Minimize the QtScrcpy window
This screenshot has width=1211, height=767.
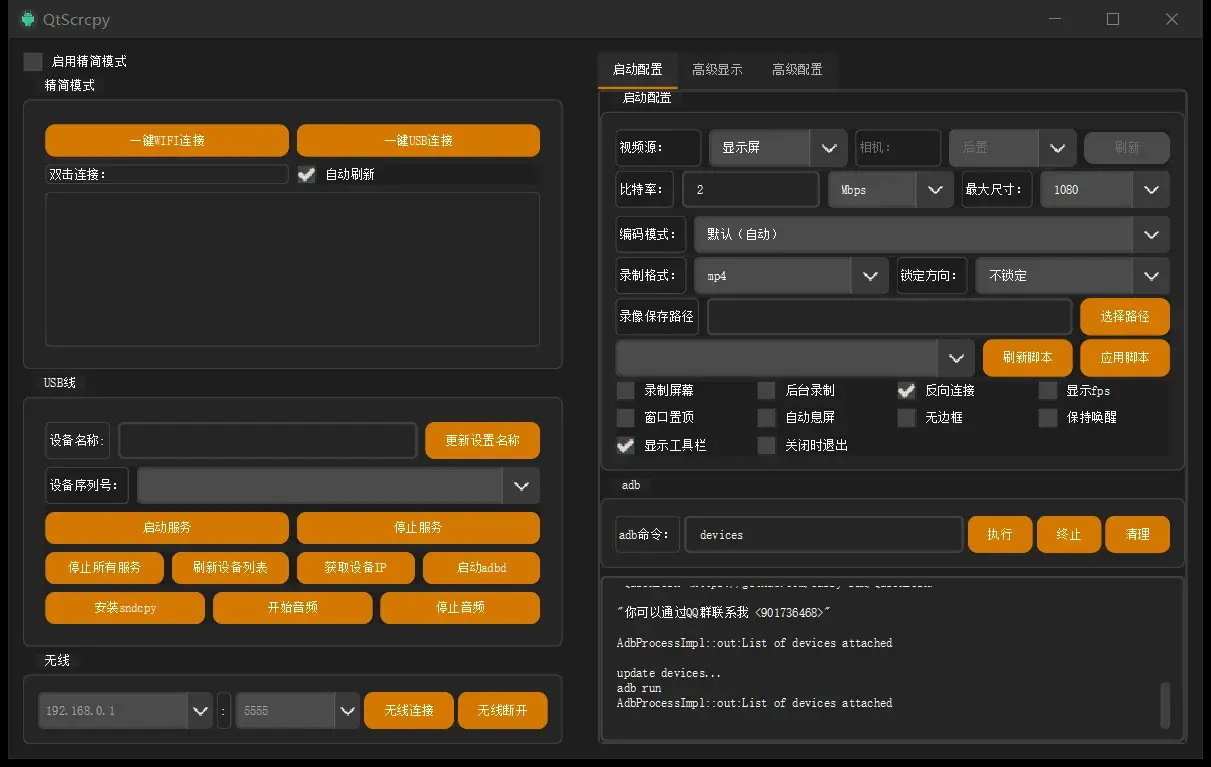tap(1055, 19)
